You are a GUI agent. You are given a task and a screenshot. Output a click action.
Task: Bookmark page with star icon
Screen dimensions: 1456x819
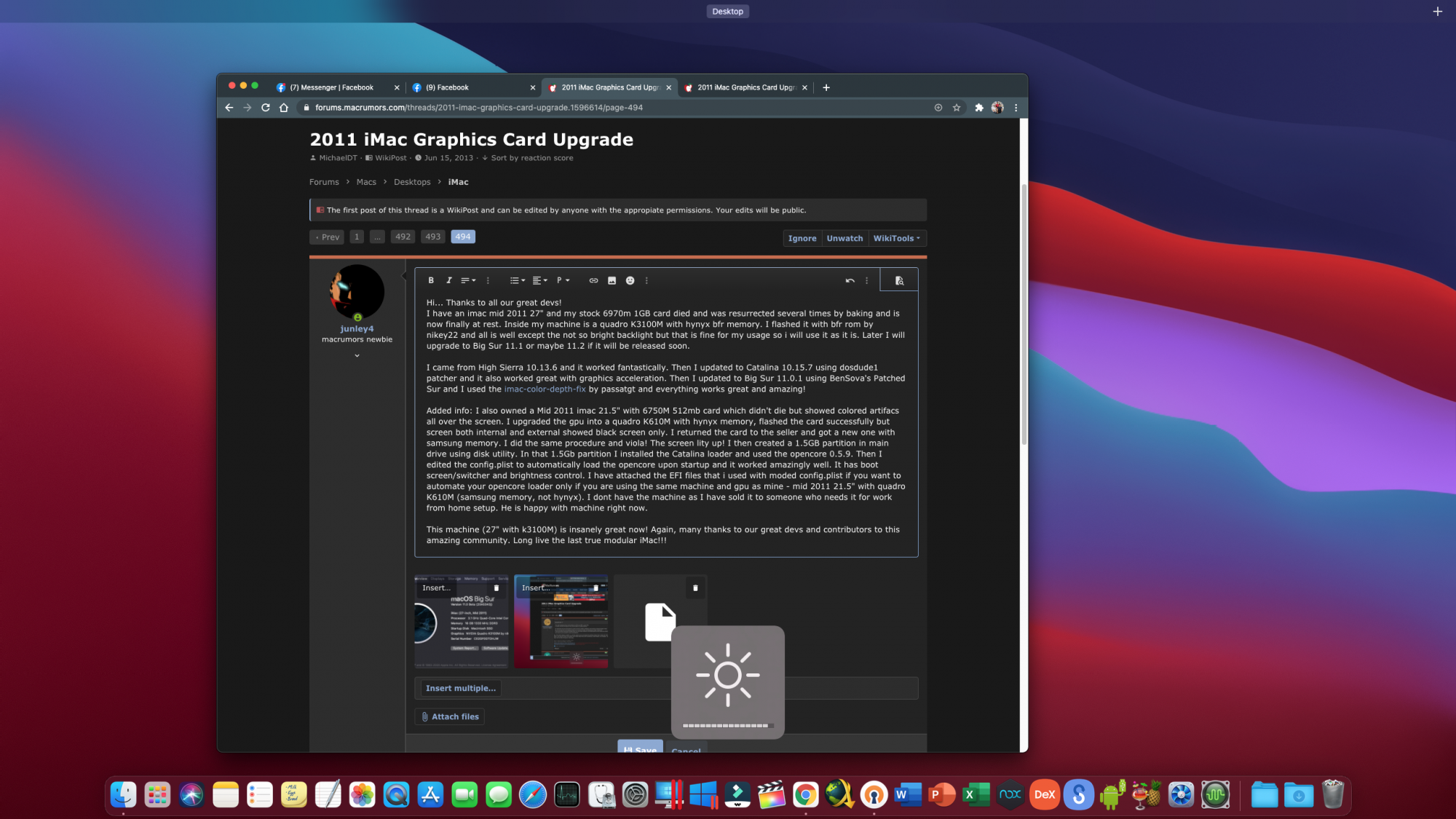957,108
